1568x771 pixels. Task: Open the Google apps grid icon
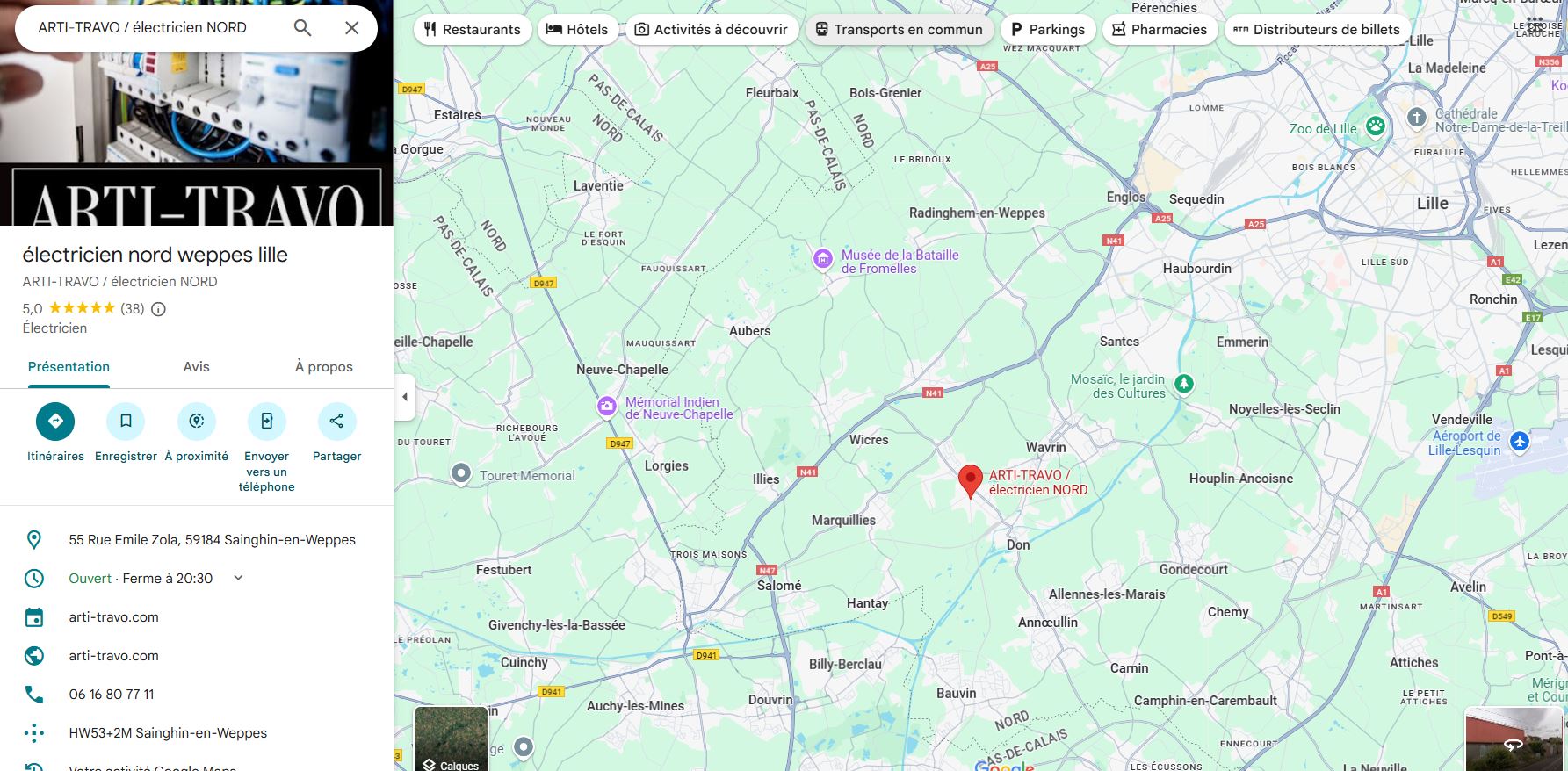point(1535,25)
